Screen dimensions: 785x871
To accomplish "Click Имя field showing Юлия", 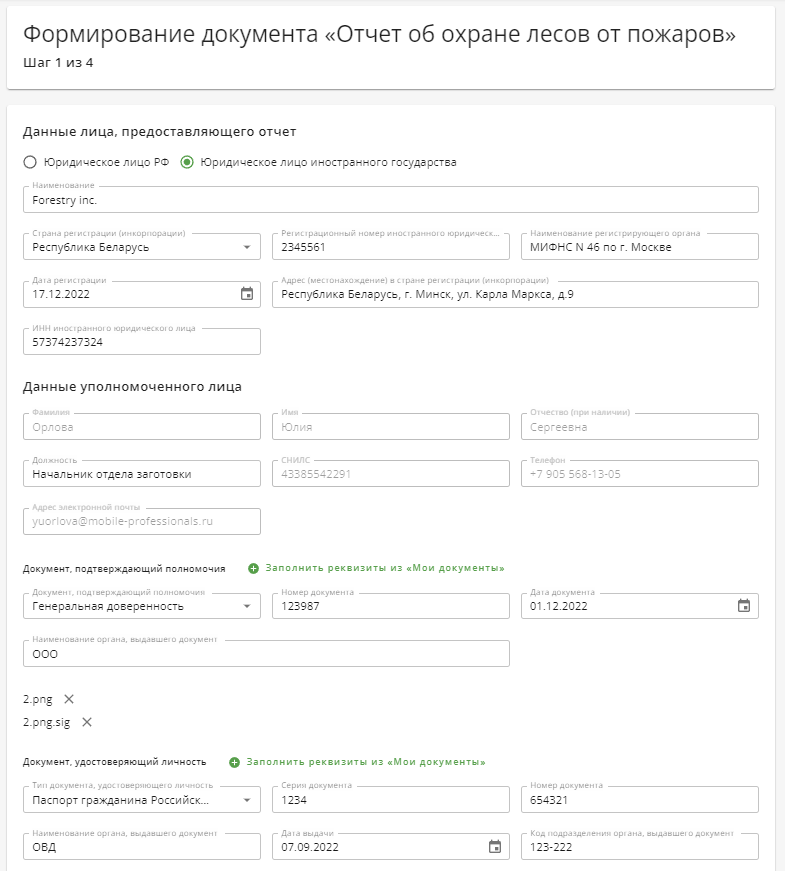I will pyautogui.click(x=391, y=427).
